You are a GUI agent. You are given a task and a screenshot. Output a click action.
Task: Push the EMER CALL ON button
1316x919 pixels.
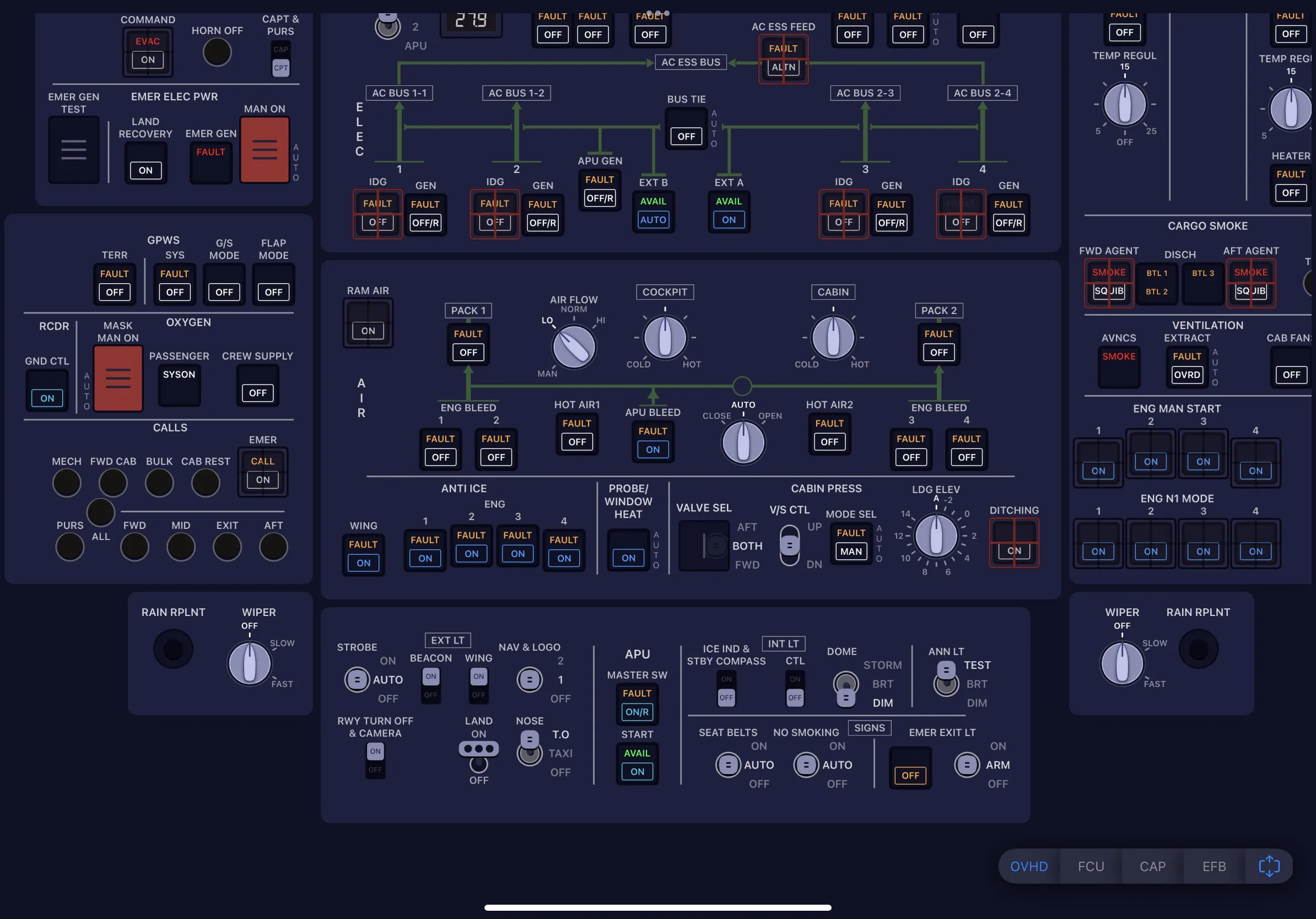[262, 472]
